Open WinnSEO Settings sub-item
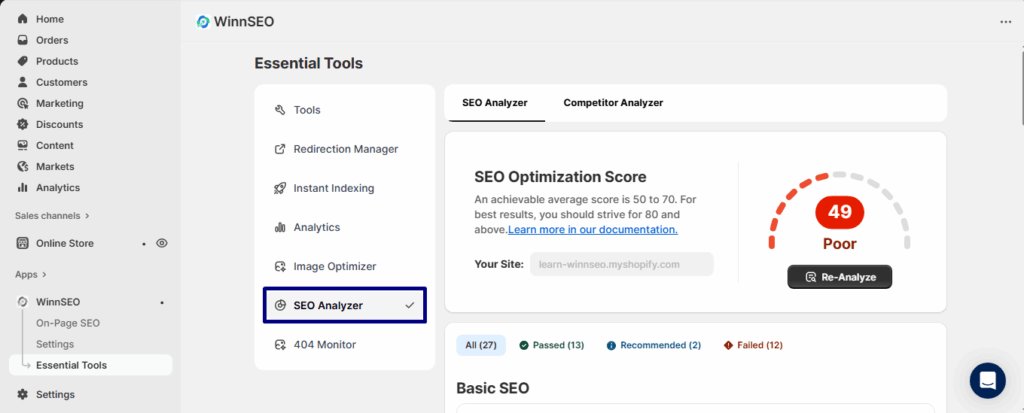The width and height of the screenshot is (1024, 413). (55, 344)
